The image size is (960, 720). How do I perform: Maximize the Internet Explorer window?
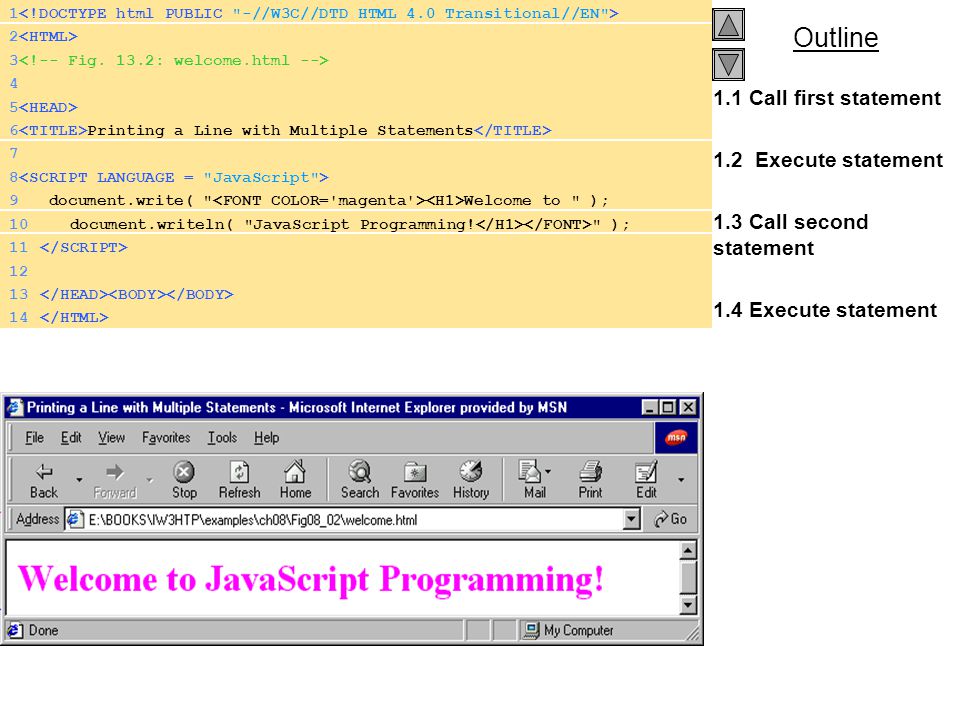669,407
